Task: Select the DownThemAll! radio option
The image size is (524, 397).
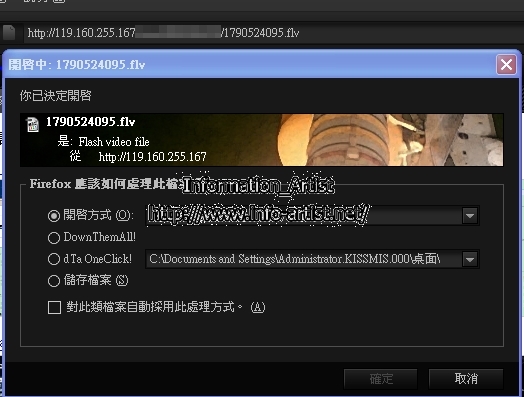Action: (x=53, y=238)
